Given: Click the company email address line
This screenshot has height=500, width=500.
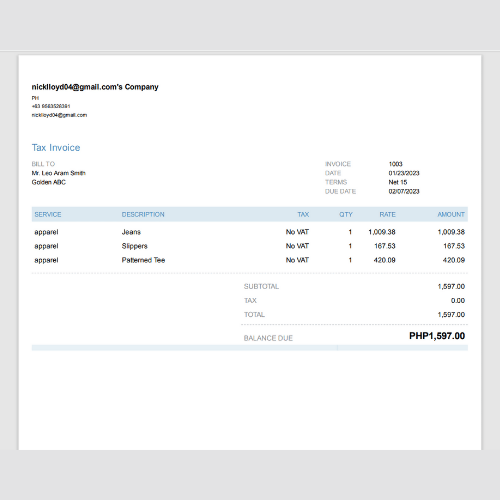Looking at the screenshot, I should point(59,115).
